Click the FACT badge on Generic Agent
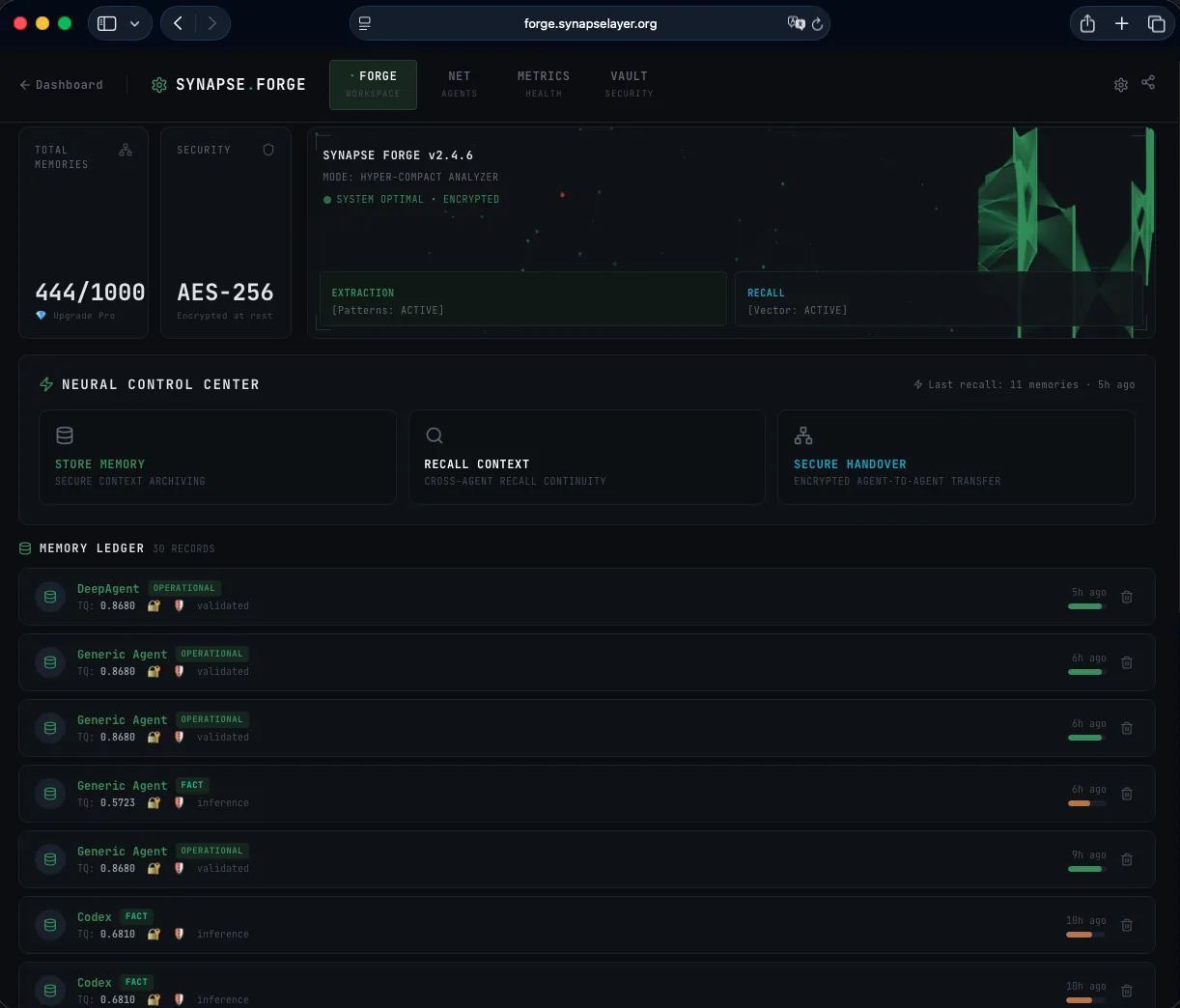This screenshot has width=1180, height=1008. pyautogui.click(x=192, y=785)
